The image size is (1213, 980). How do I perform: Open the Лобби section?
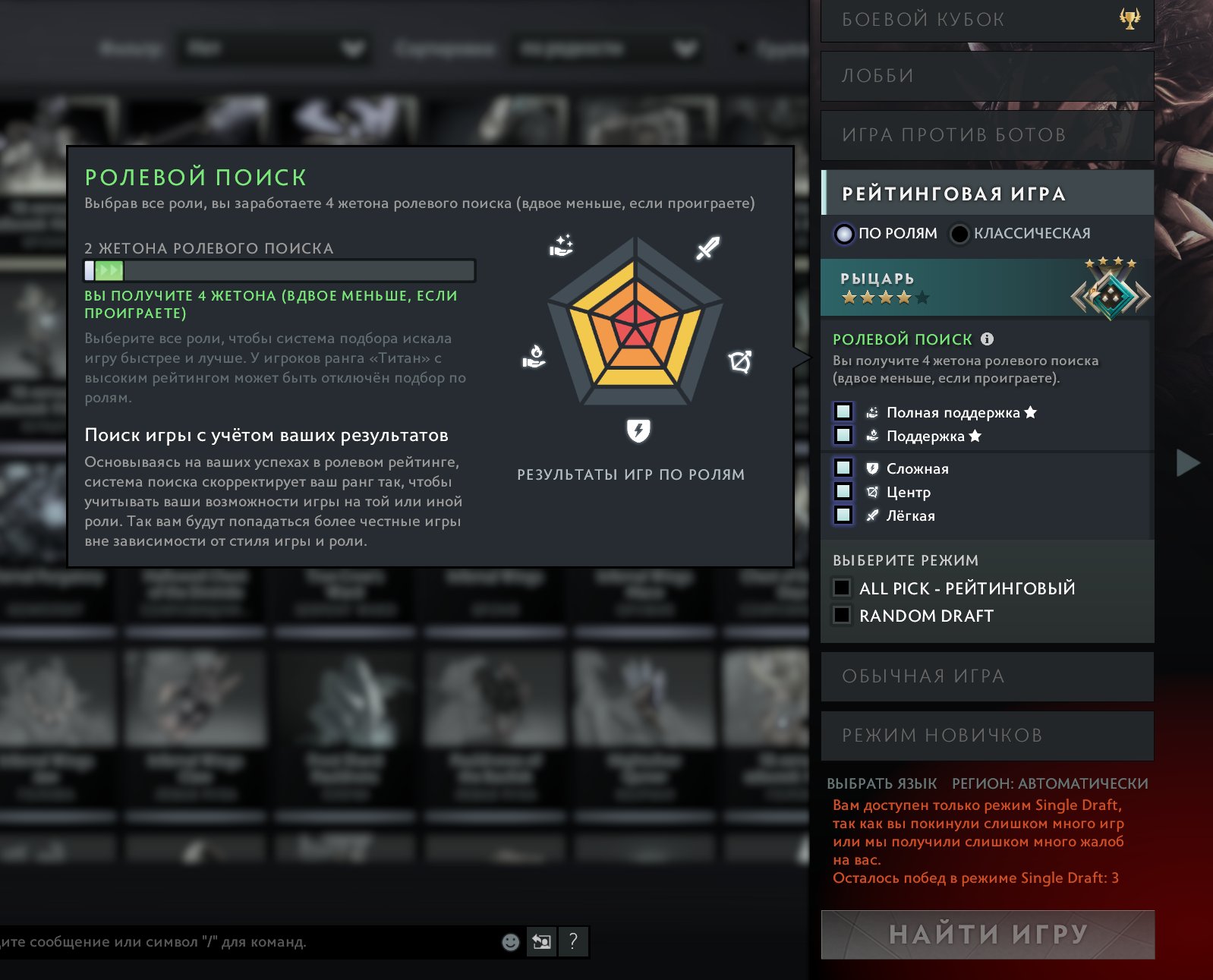click(988, 77)
